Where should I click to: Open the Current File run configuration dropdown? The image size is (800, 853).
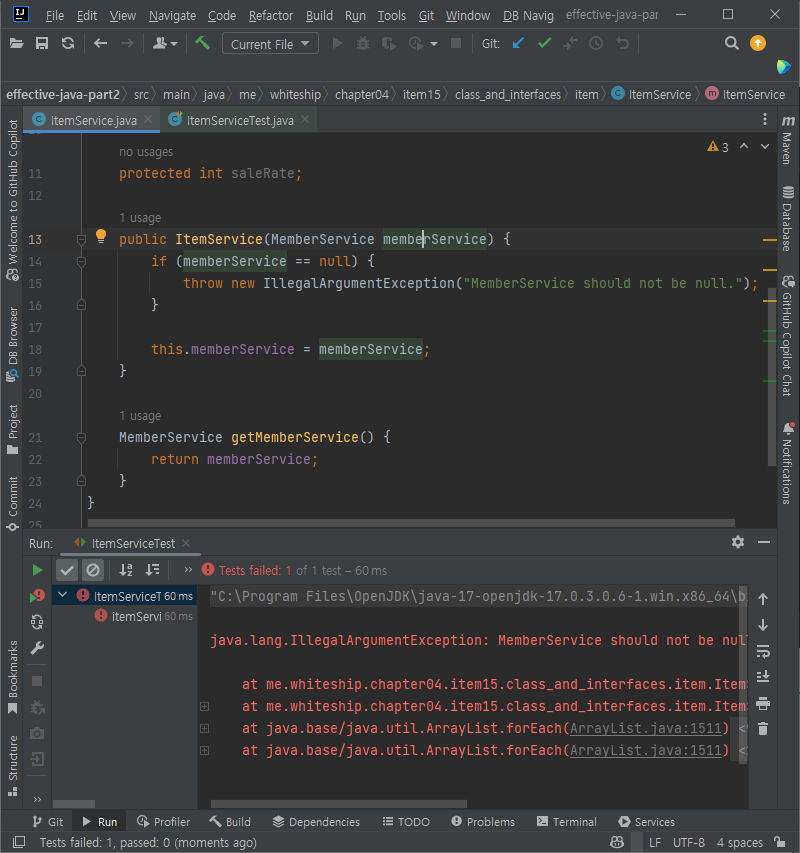(270, 44)
